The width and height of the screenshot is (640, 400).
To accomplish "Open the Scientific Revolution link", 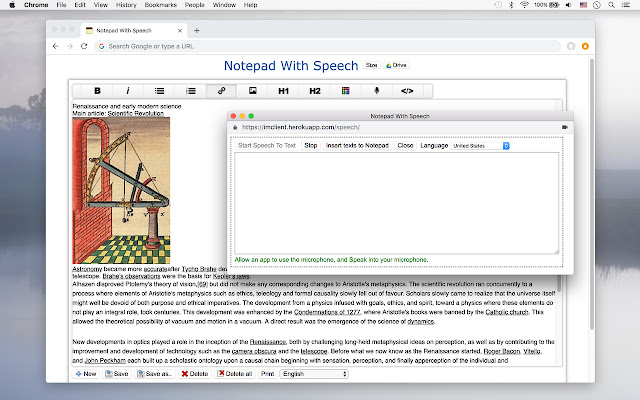I will (136, 113).
